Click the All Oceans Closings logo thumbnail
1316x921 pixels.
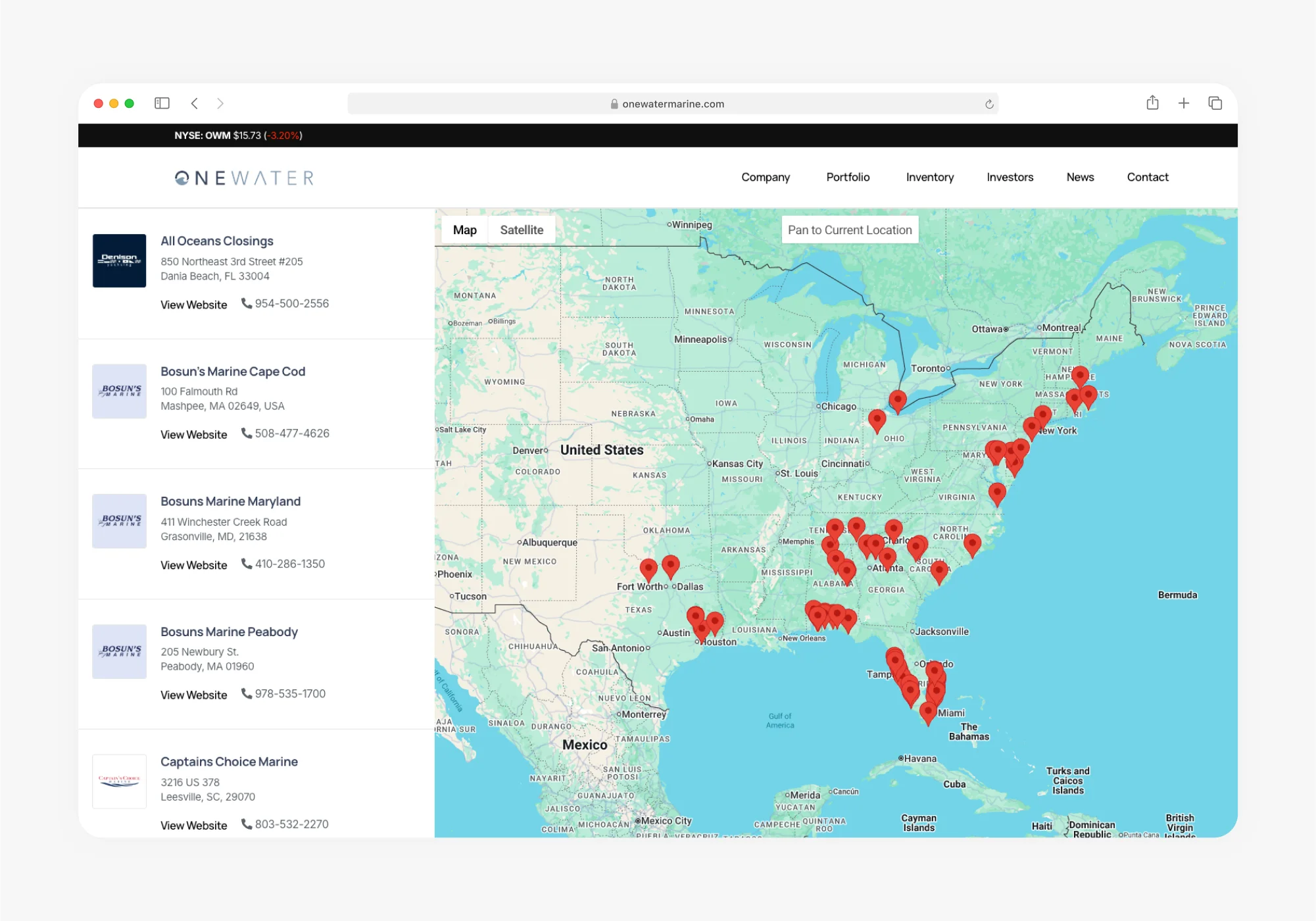(119, 261)
